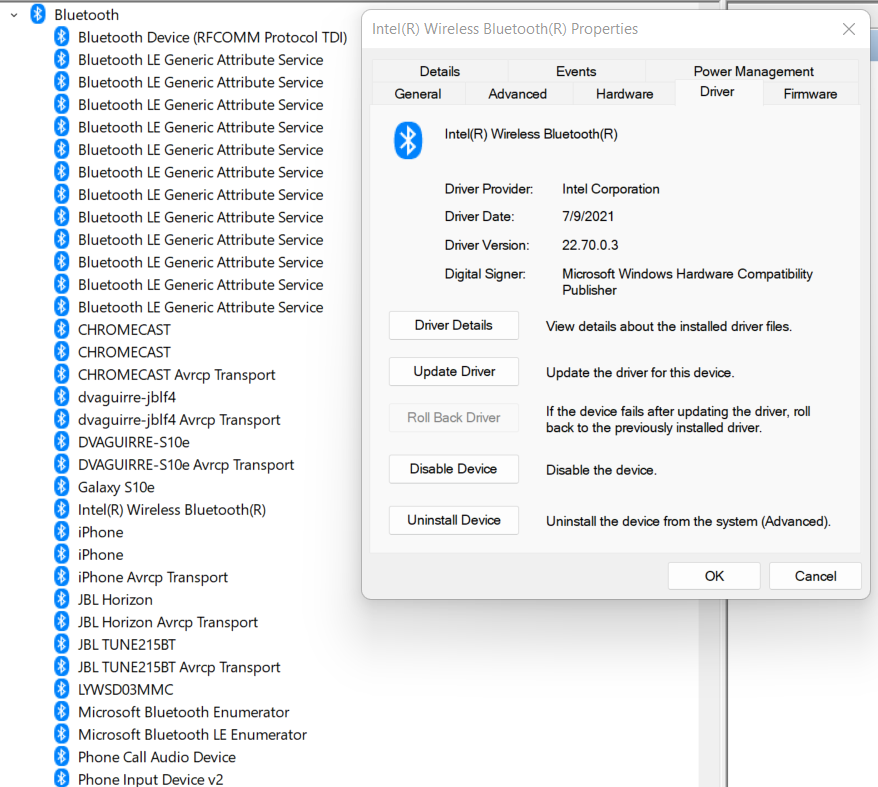
Task: Select Phone Input Device v2 entry
Action: (x=150, y=779)
